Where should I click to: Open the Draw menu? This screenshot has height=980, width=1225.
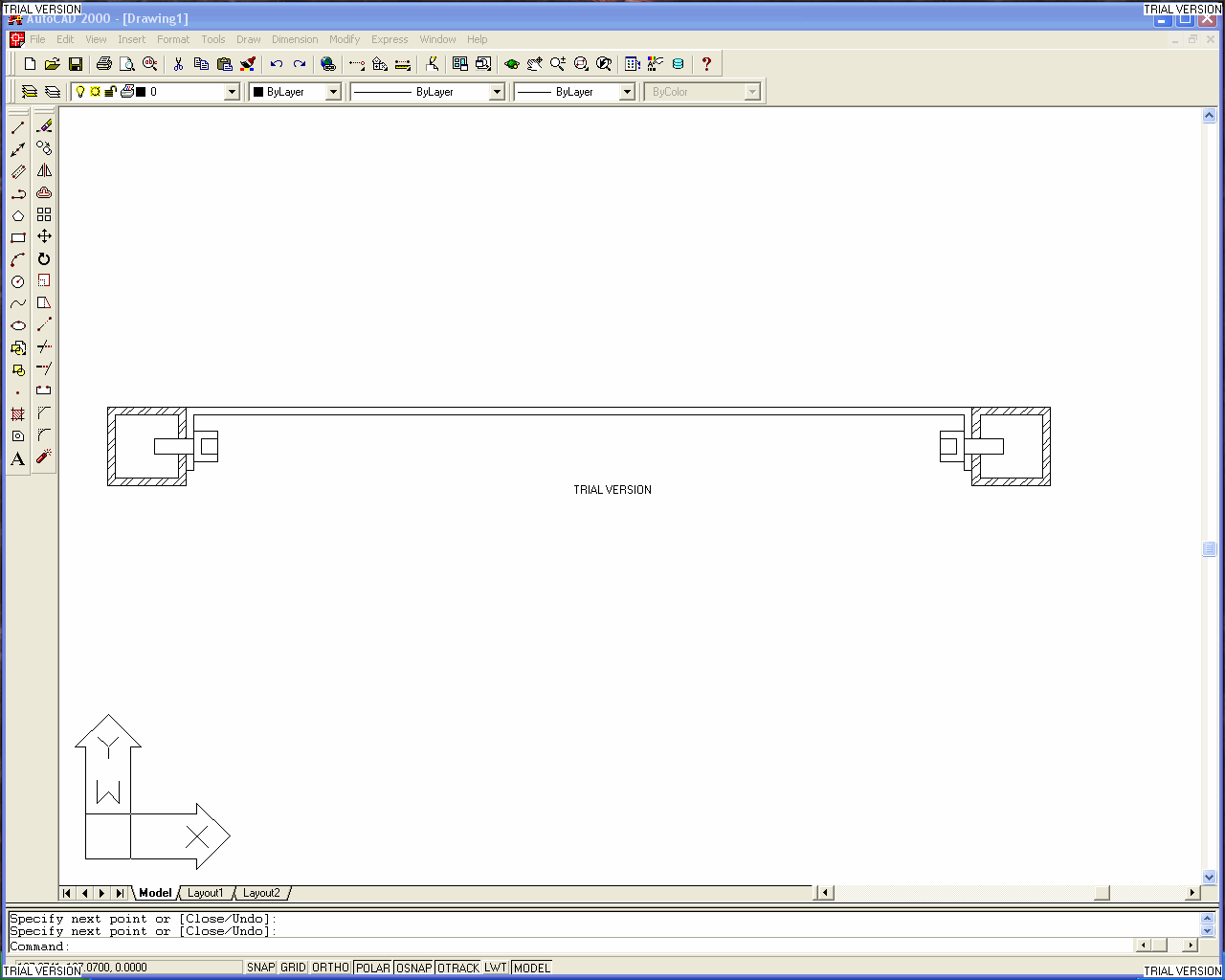(249, 39)
